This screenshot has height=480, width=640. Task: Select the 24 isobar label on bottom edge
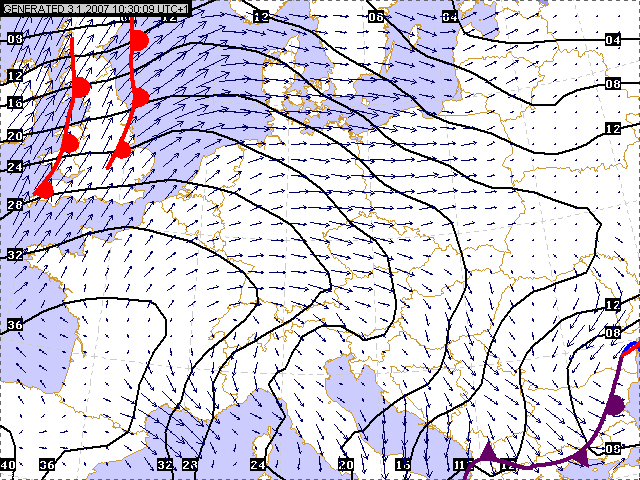point(258,465)
